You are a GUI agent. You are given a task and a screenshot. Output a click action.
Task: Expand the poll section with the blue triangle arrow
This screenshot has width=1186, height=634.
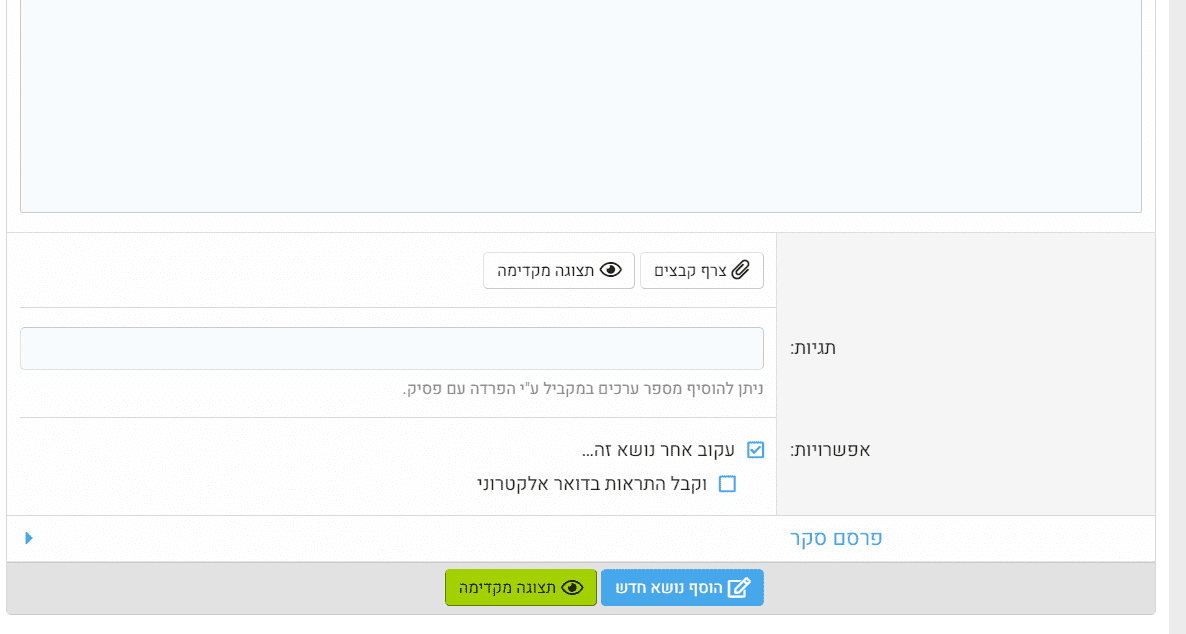point(29,538)
